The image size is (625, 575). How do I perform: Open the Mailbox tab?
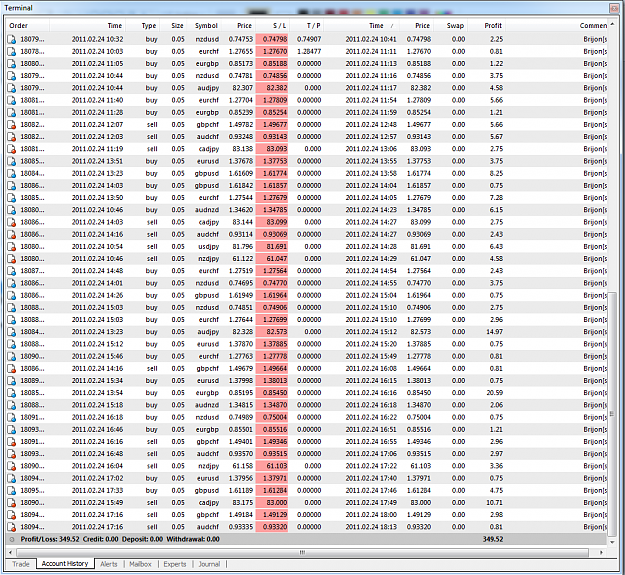pyautogui.click(x=140, y=564)
